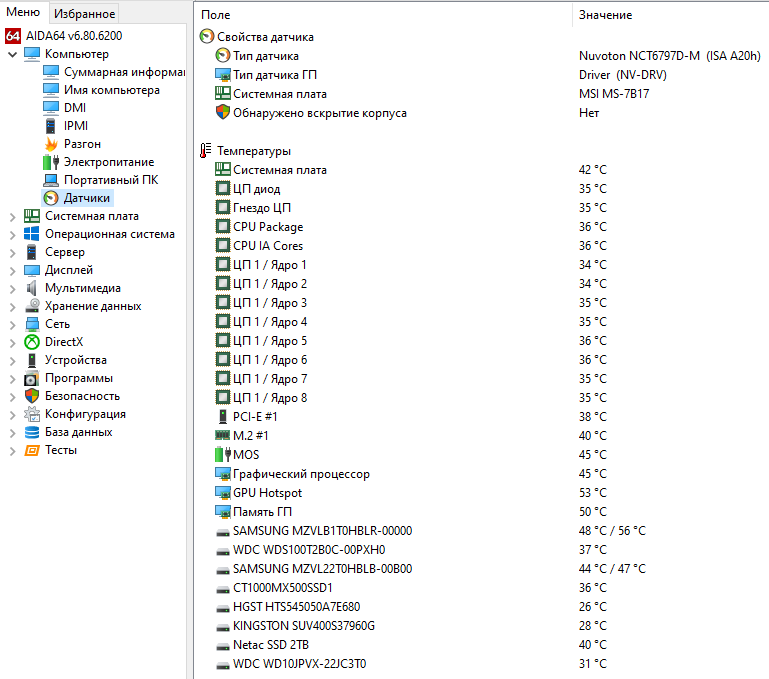Click the PCI-E #1 slot icon

point(223,417)
